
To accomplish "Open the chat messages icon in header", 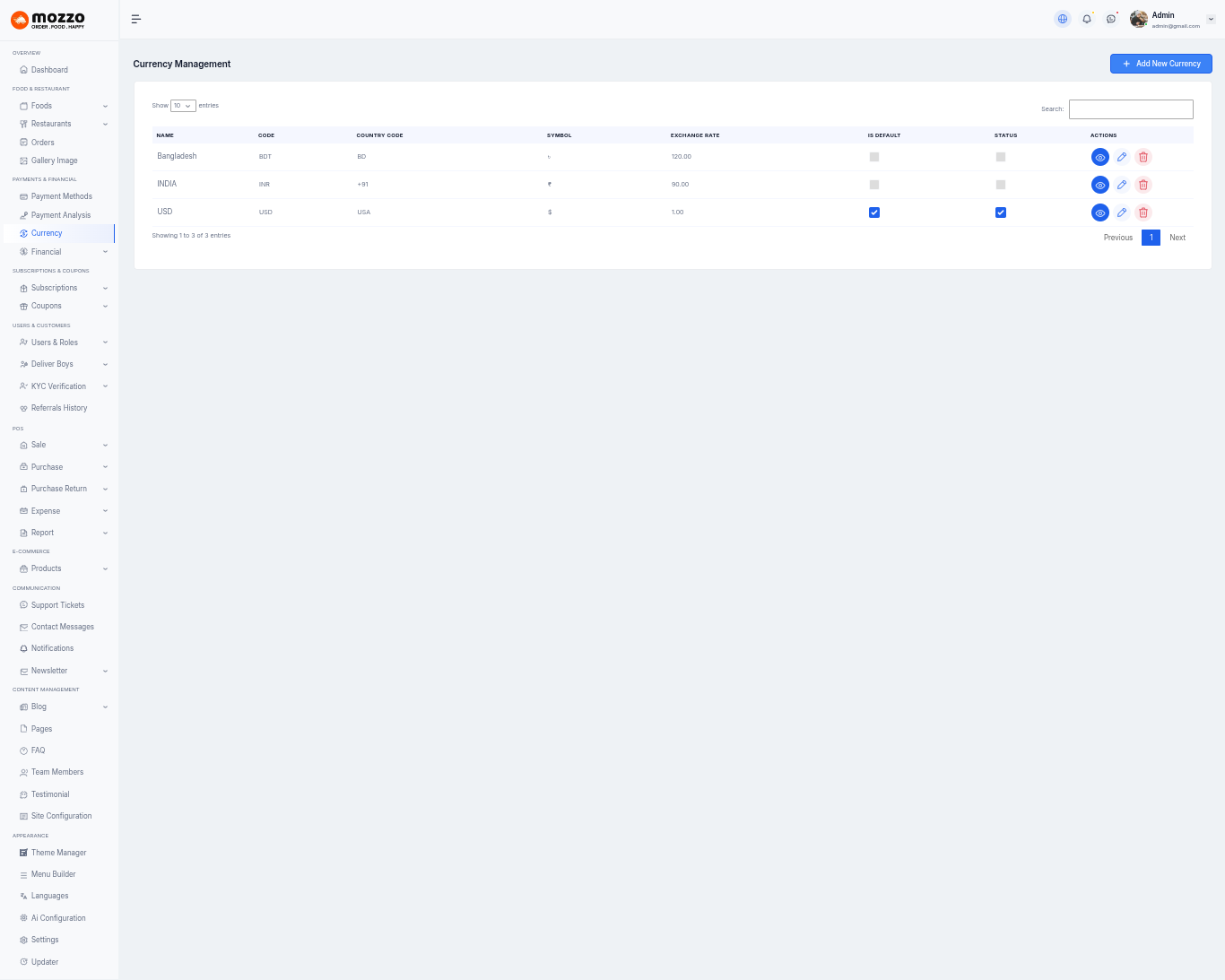I will coord(1111,19).
